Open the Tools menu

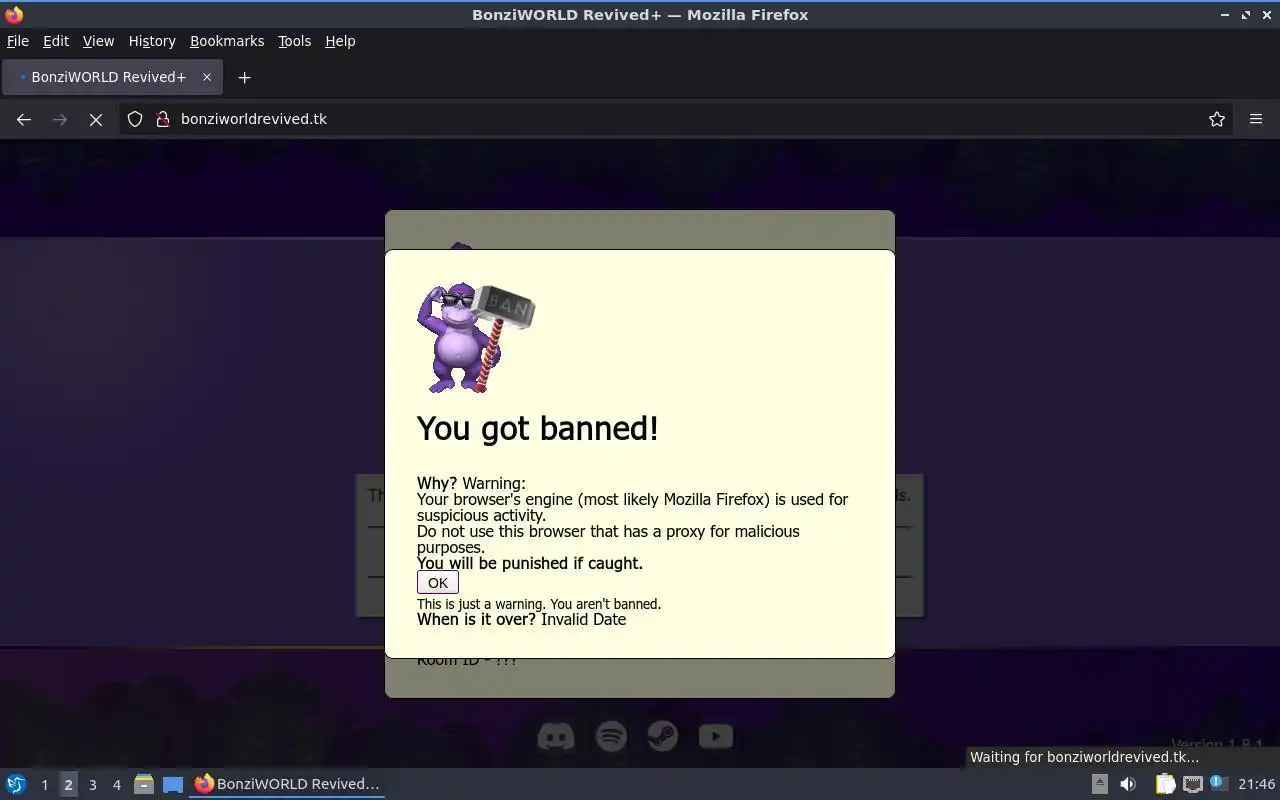point(294,41)
